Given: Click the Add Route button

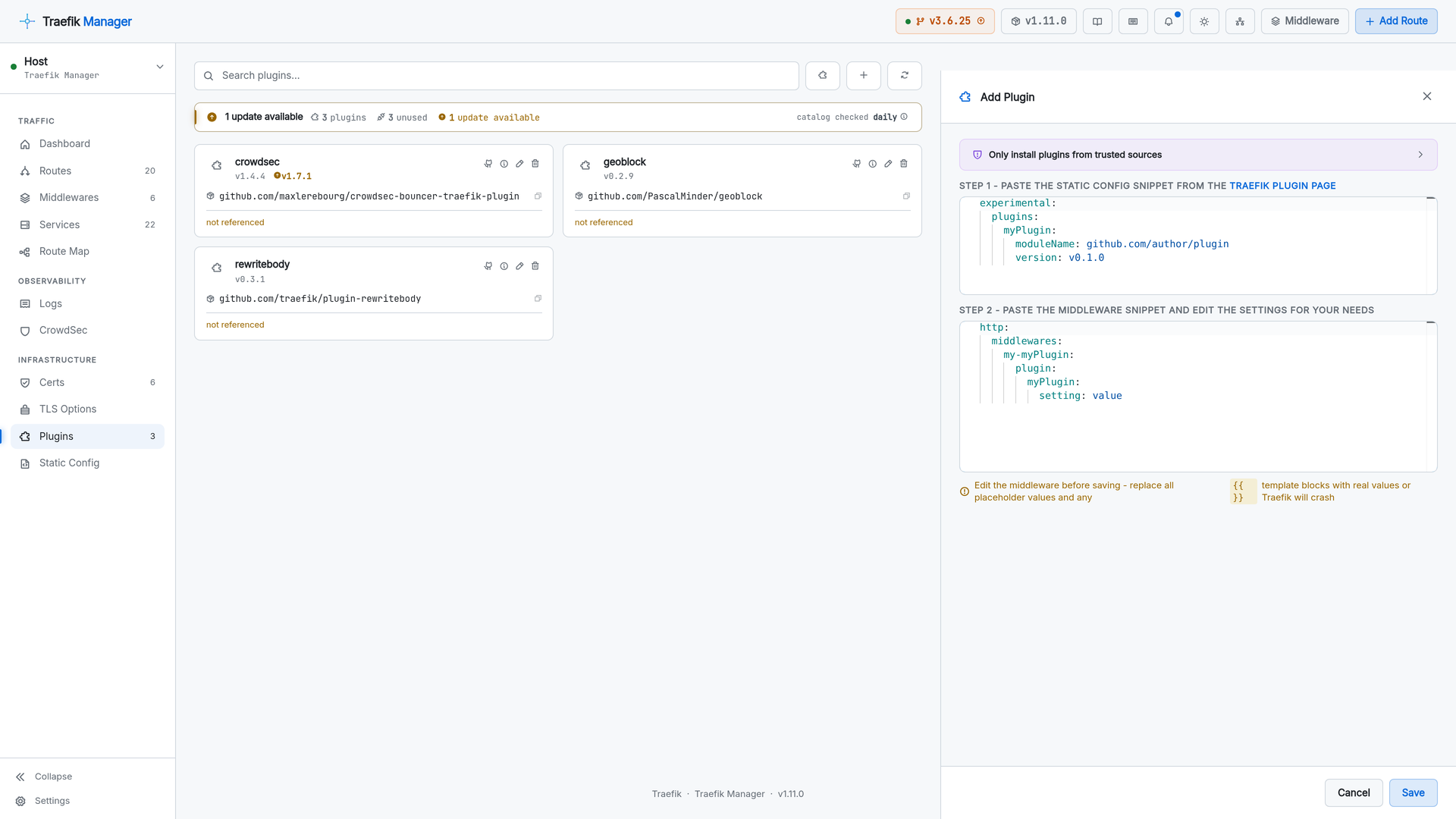Looking at the screenshot, I should tap(1396, 21).
